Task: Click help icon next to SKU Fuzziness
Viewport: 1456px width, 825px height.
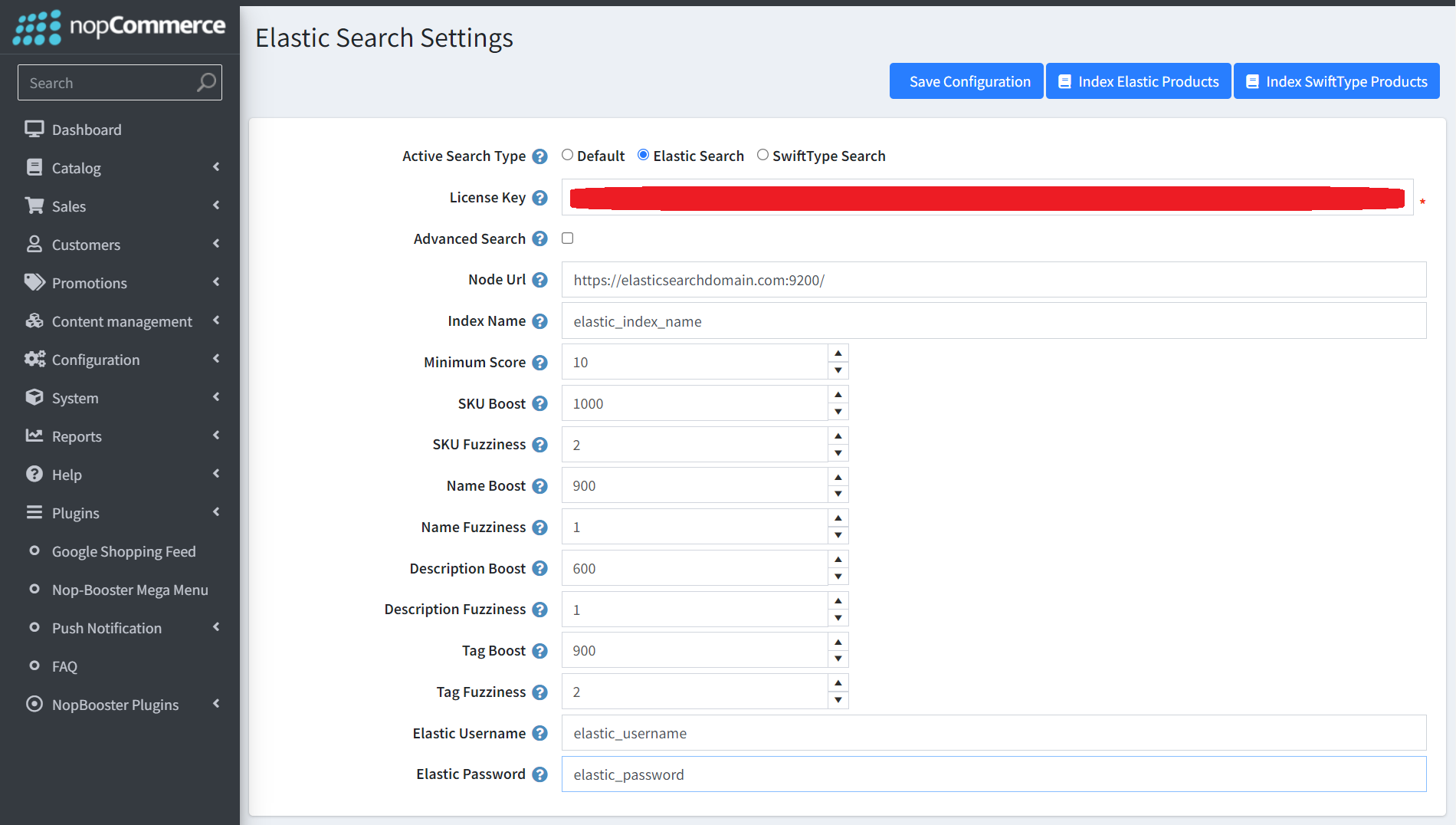Action: coord(539,445)
